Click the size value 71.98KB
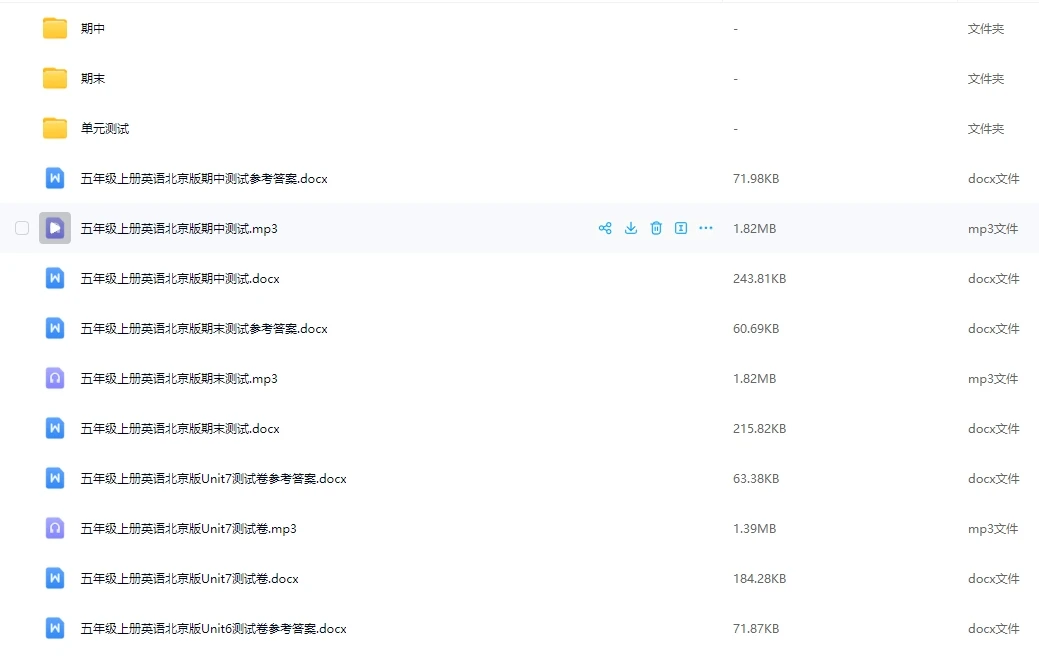 coord(756,179)
